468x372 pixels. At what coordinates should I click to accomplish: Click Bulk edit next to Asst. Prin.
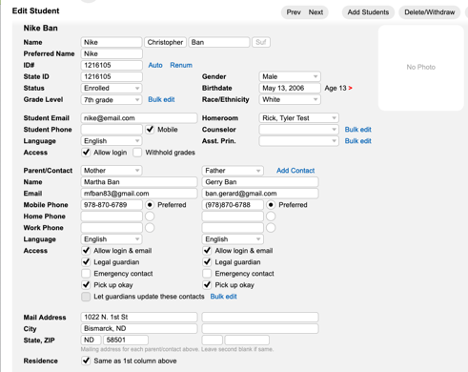(358, 141)
